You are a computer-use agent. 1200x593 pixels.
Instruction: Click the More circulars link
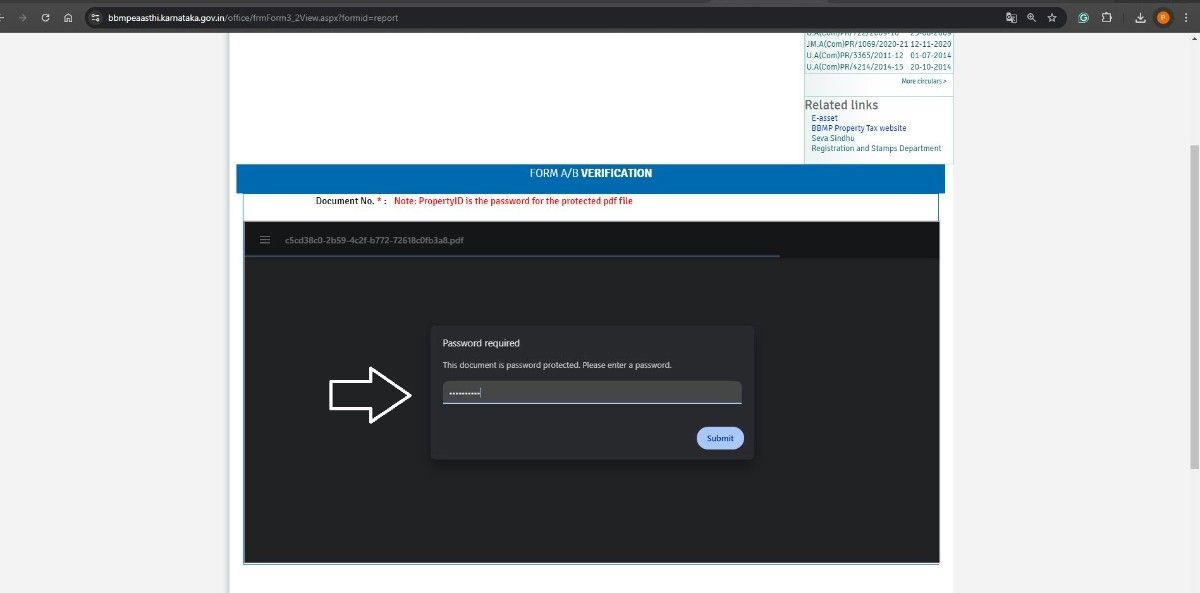(923, 81)
